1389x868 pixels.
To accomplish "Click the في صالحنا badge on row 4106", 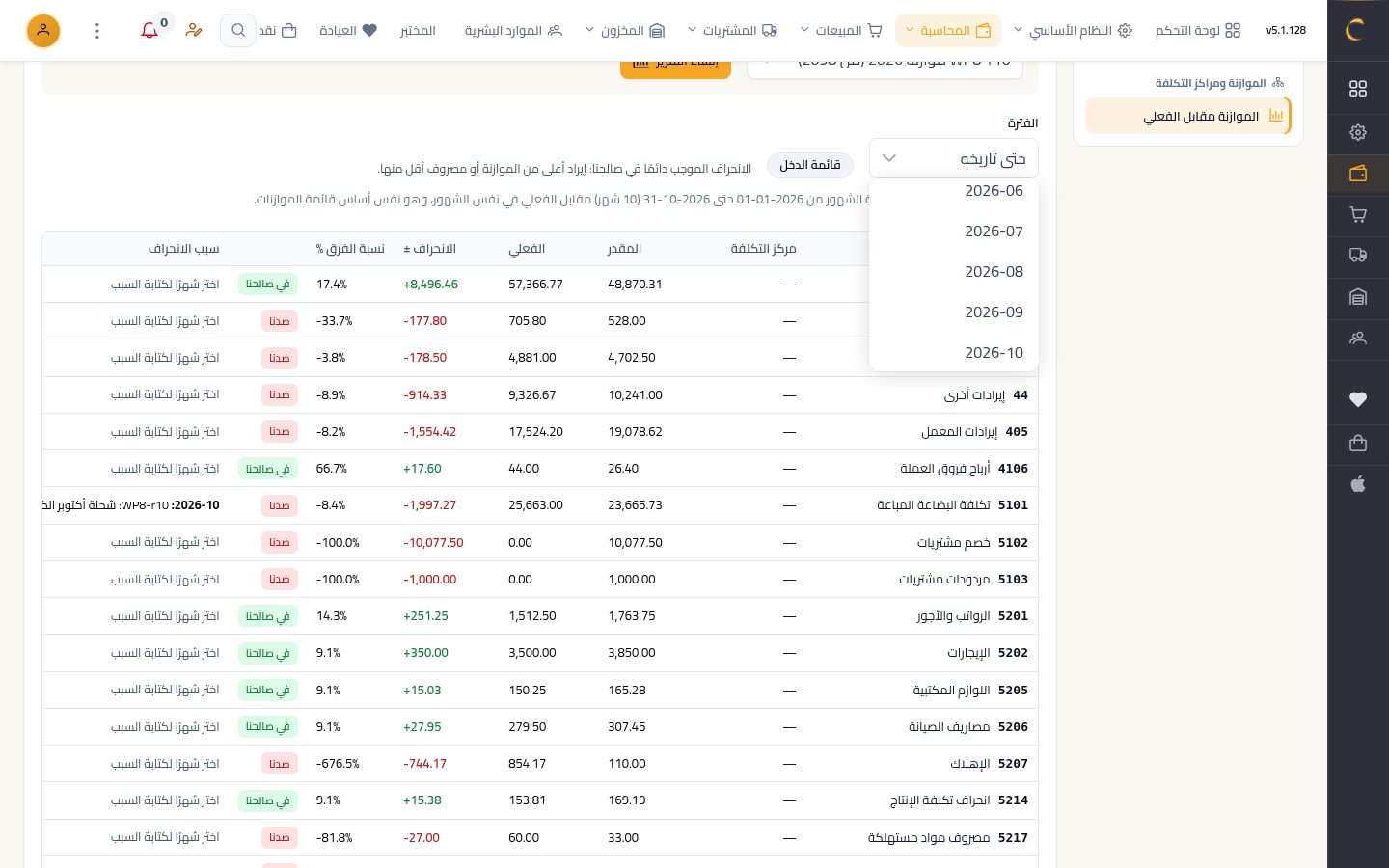I will (267, 469).
